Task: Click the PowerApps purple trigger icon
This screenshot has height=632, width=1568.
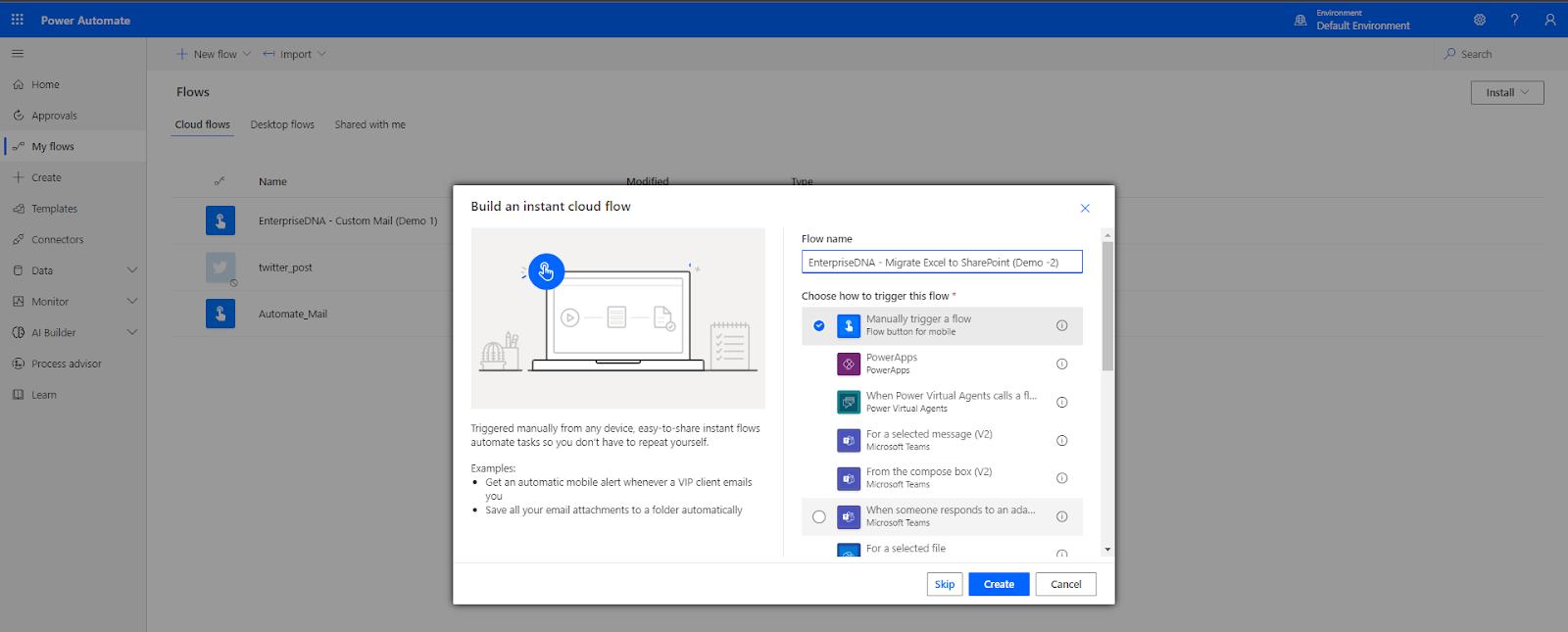Action: click(849, 364)
